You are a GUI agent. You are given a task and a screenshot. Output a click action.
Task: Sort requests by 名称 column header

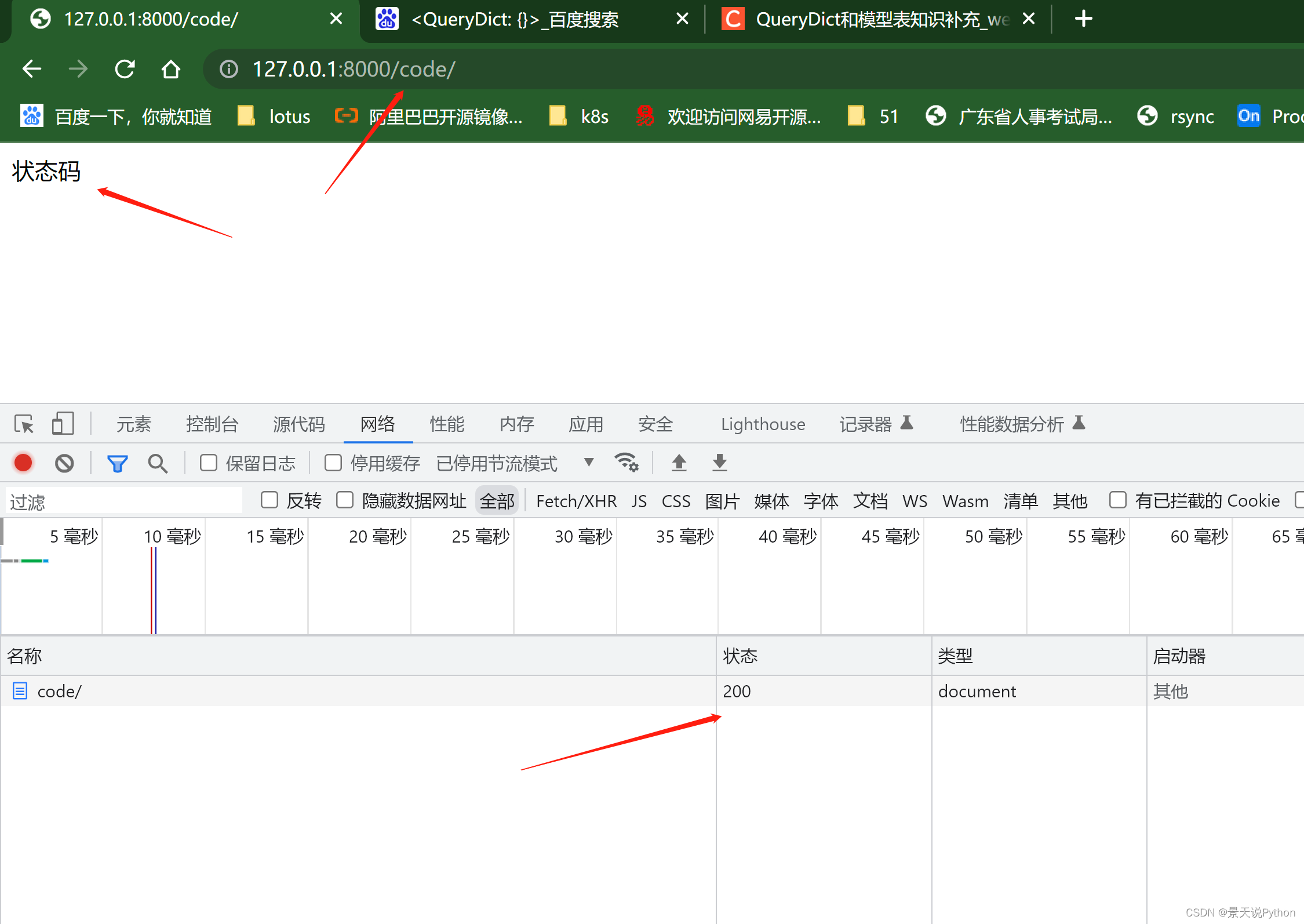(x=358, y=656)
